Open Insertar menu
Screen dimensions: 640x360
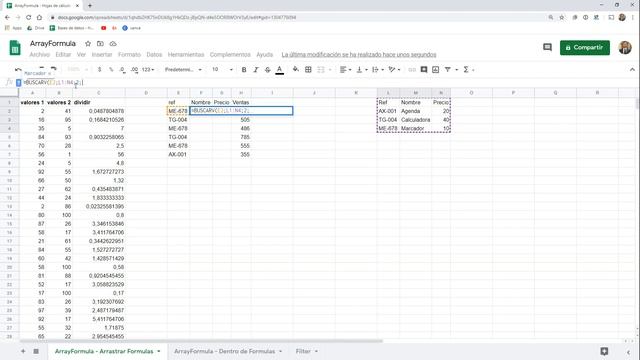point(102,55)
